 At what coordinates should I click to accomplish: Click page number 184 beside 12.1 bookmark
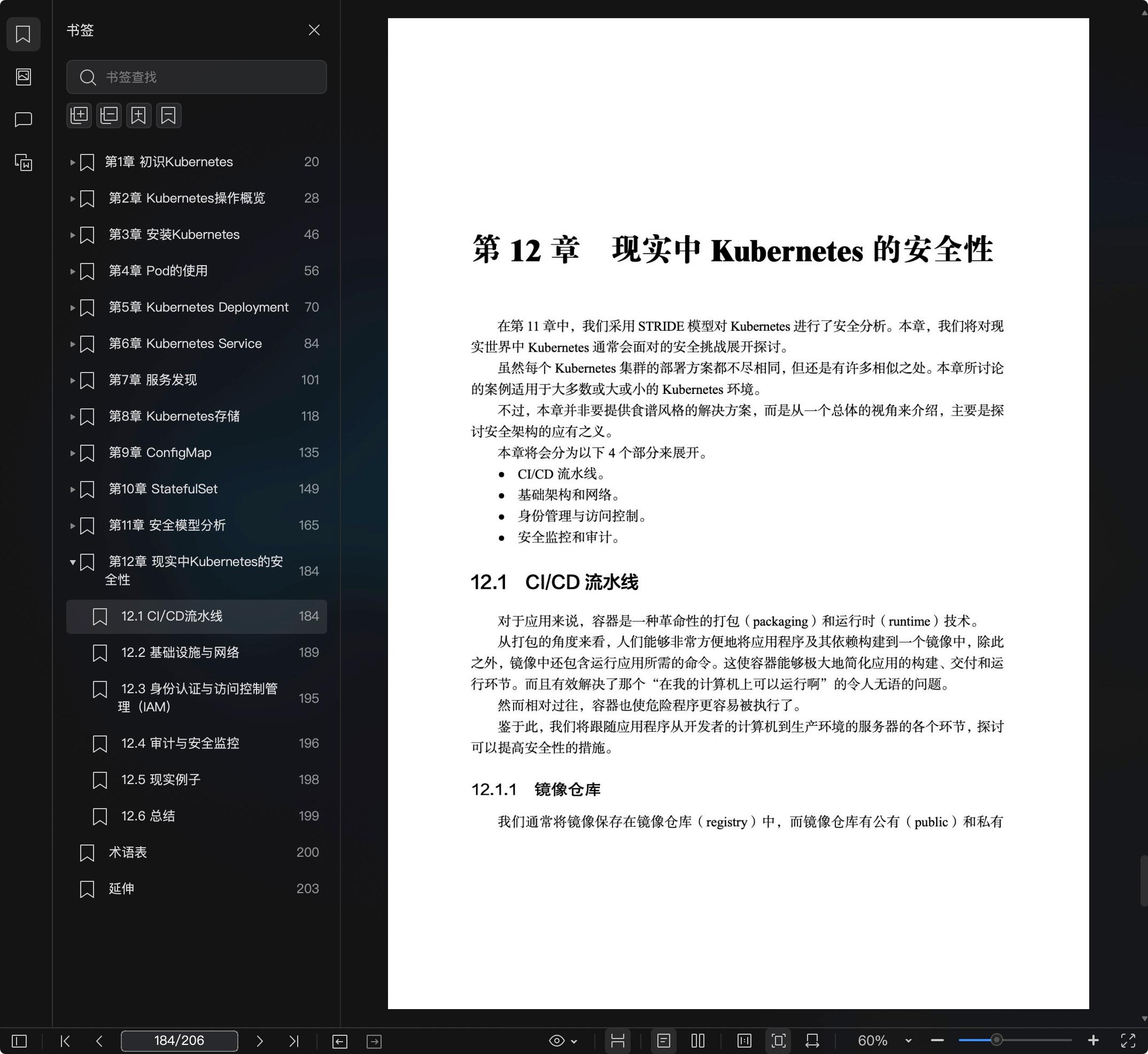click(x=308, y=616)
